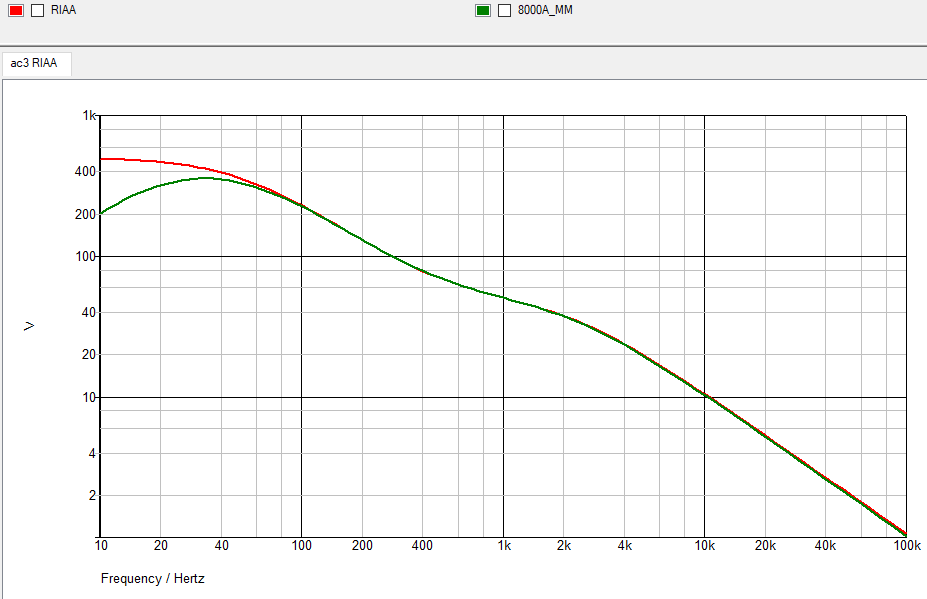
Task: Click the Frequency / Hertz axis label
Action: (153, 578)
